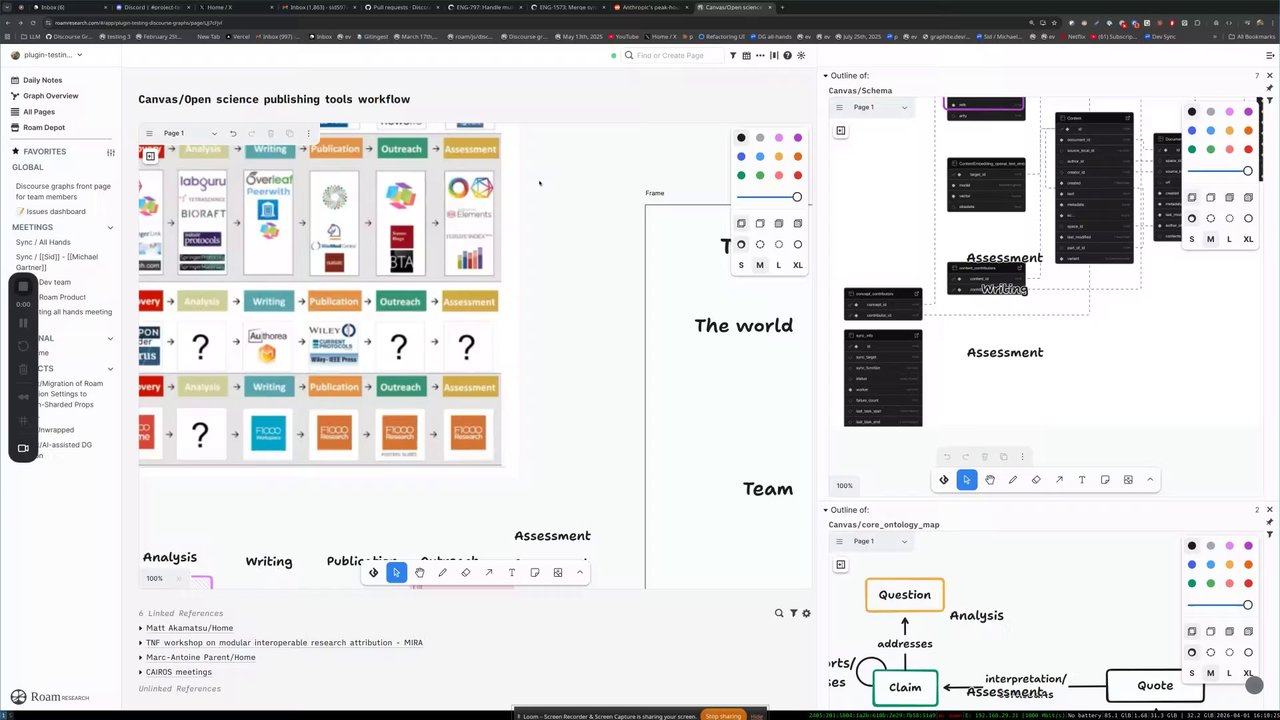Select dashed stroke style in main canvas panel
The height and width of the screenshot is (720, 1280).
point(760,244)
